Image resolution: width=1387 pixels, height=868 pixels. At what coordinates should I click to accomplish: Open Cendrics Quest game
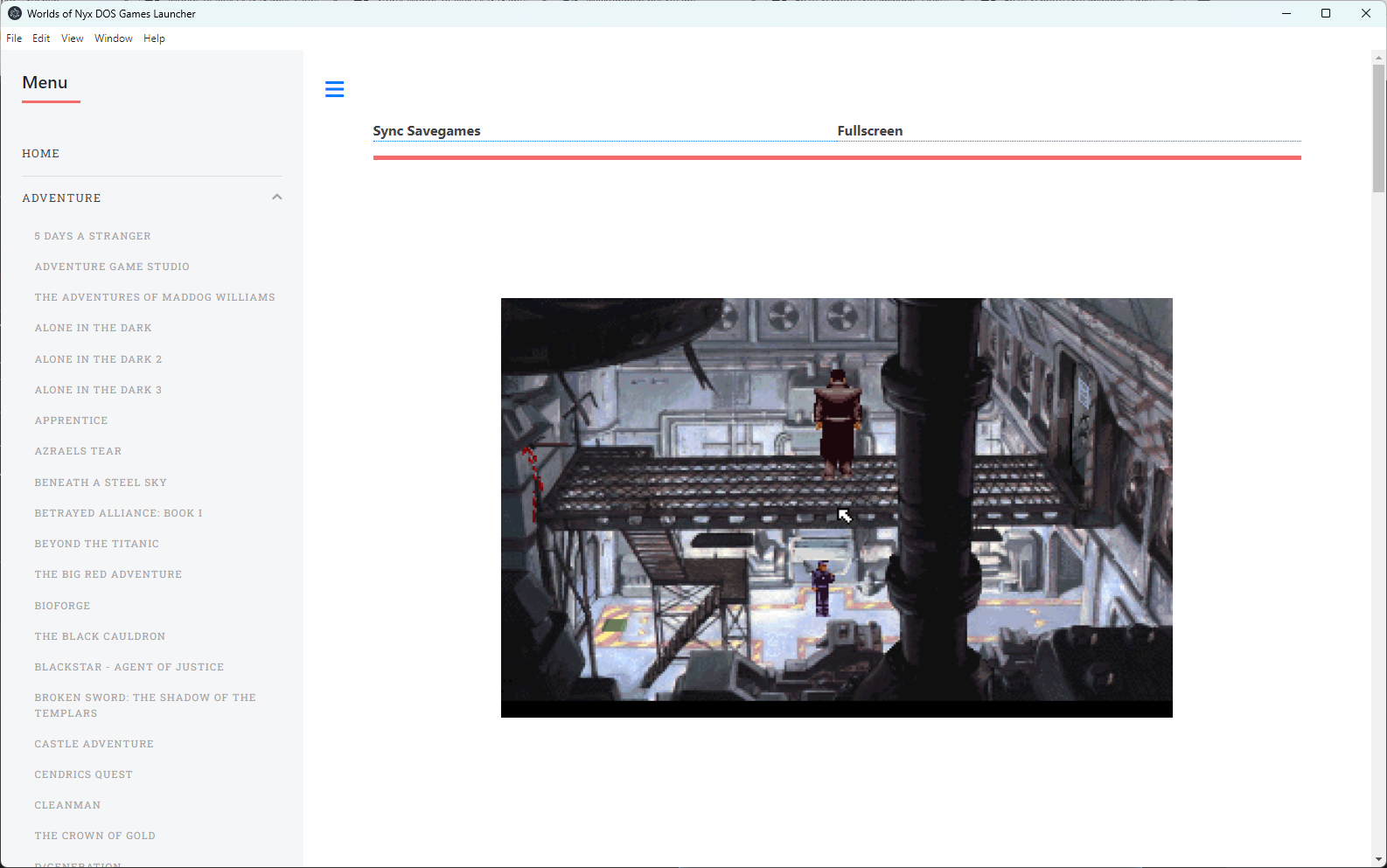84,774
